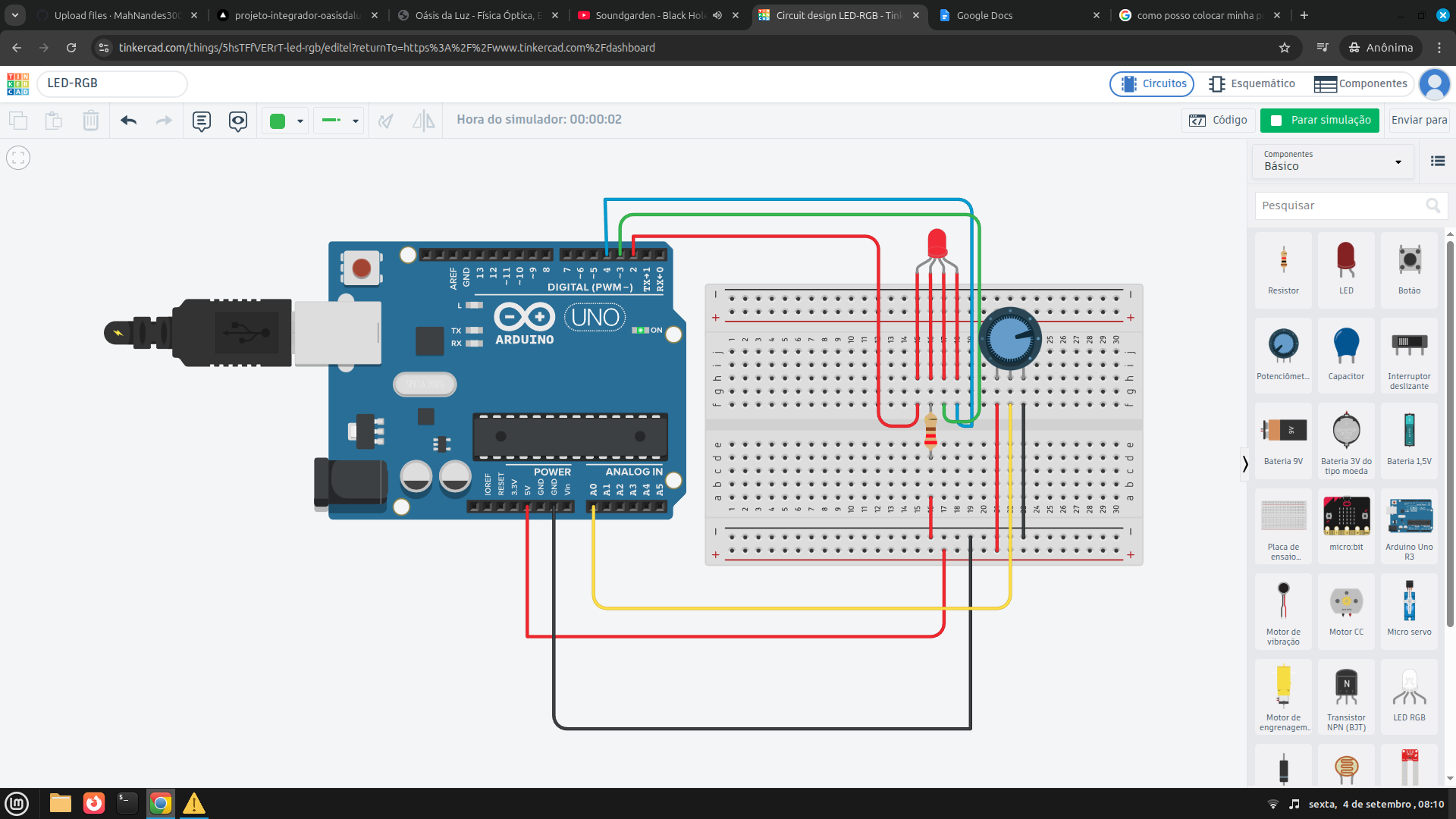Switch to Circuitos view
This screenshot has width=1456, height=819.
[x=1152, y=83]
